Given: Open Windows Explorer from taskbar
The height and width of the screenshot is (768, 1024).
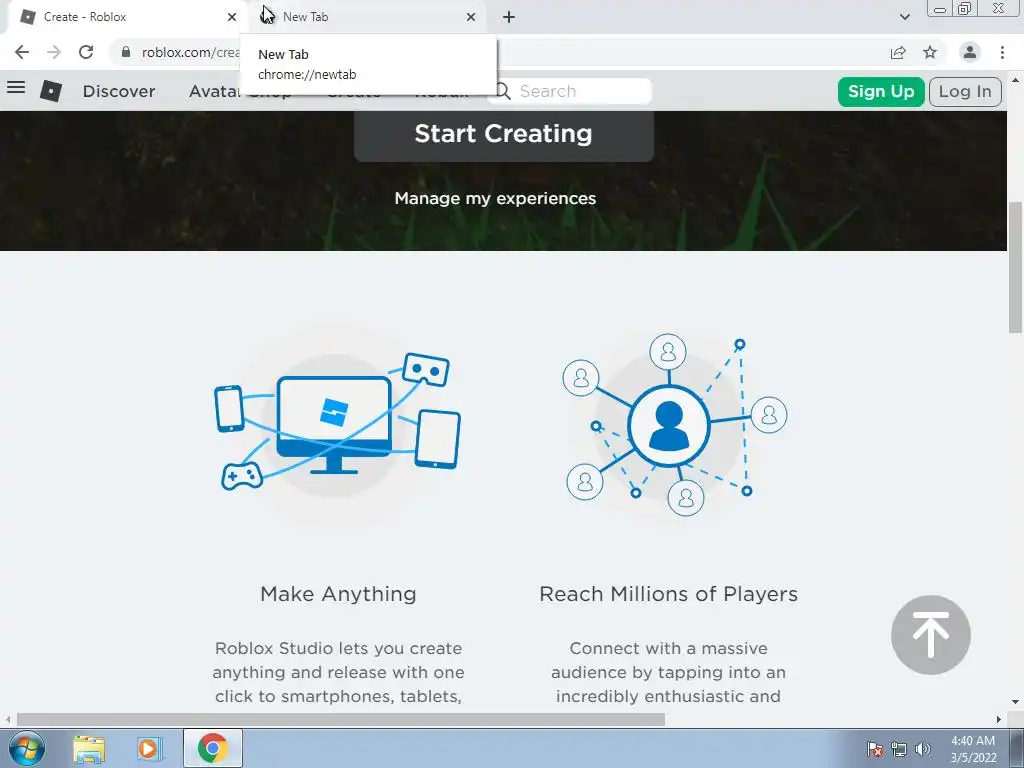Looking at the screenshot, I should click(x=89, y=749).
